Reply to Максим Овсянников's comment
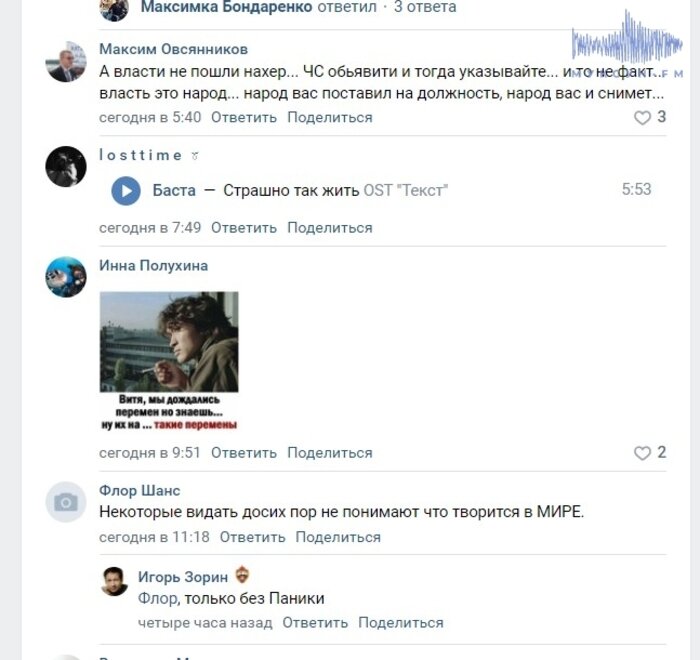Viewport: 700px width, 660px height. [244, 117]
